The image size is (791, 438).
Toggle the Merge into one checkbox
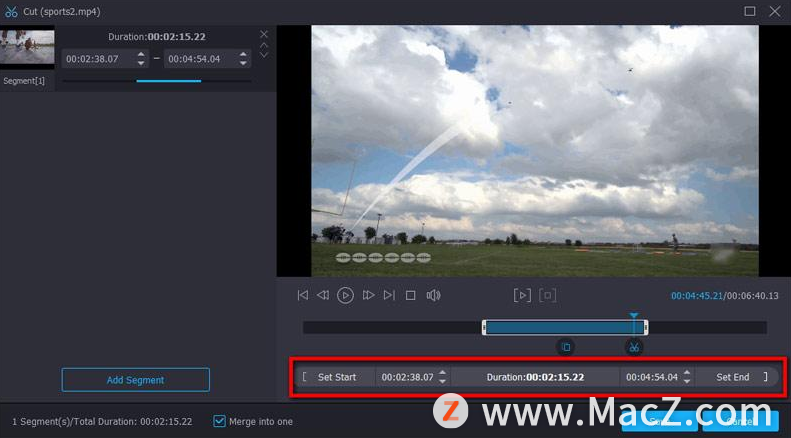219,421
